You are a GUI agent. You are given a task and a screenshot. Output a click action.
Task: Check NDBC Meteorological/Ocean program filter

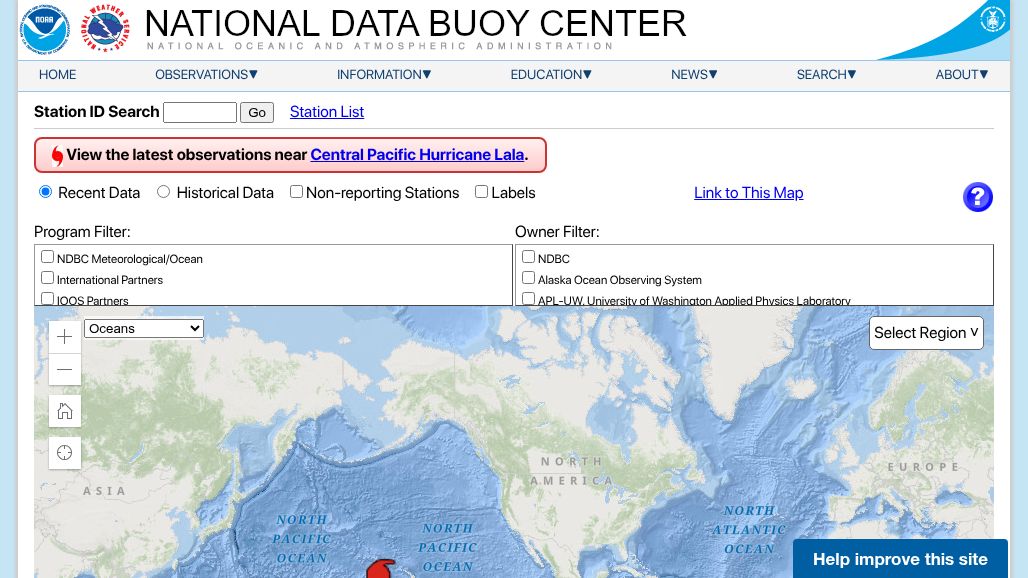47,257
